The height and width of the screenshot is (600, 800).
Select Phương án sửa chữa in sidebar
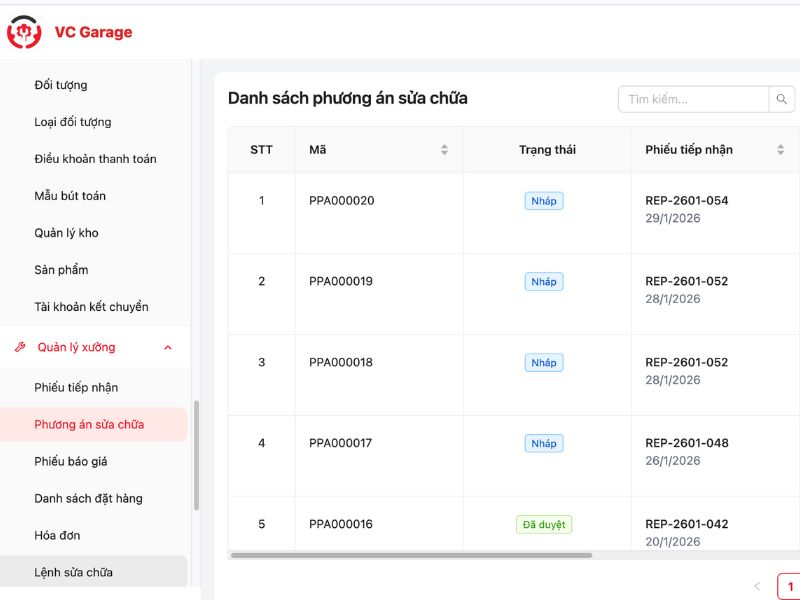89,424
